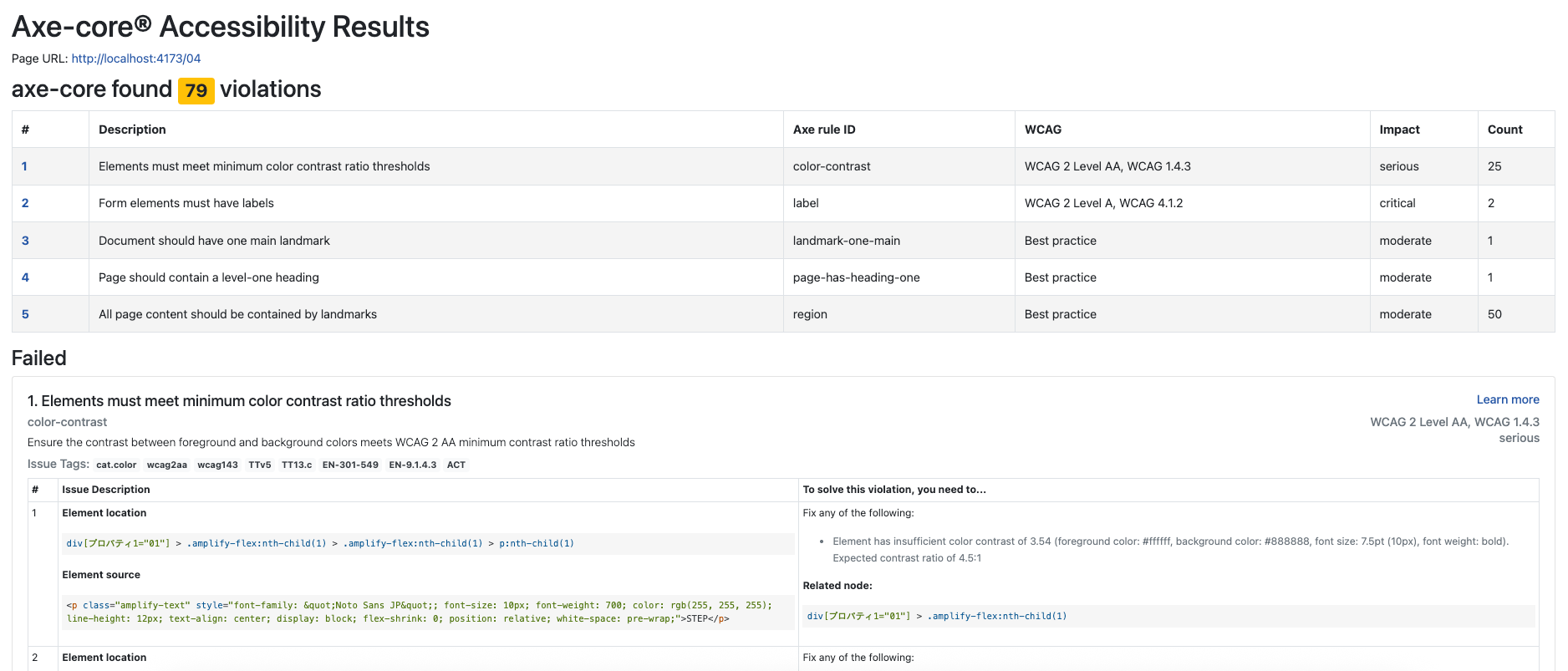Click the wcag2aa issue tag
Screen dimensions: 1568x671
(166, 465)
